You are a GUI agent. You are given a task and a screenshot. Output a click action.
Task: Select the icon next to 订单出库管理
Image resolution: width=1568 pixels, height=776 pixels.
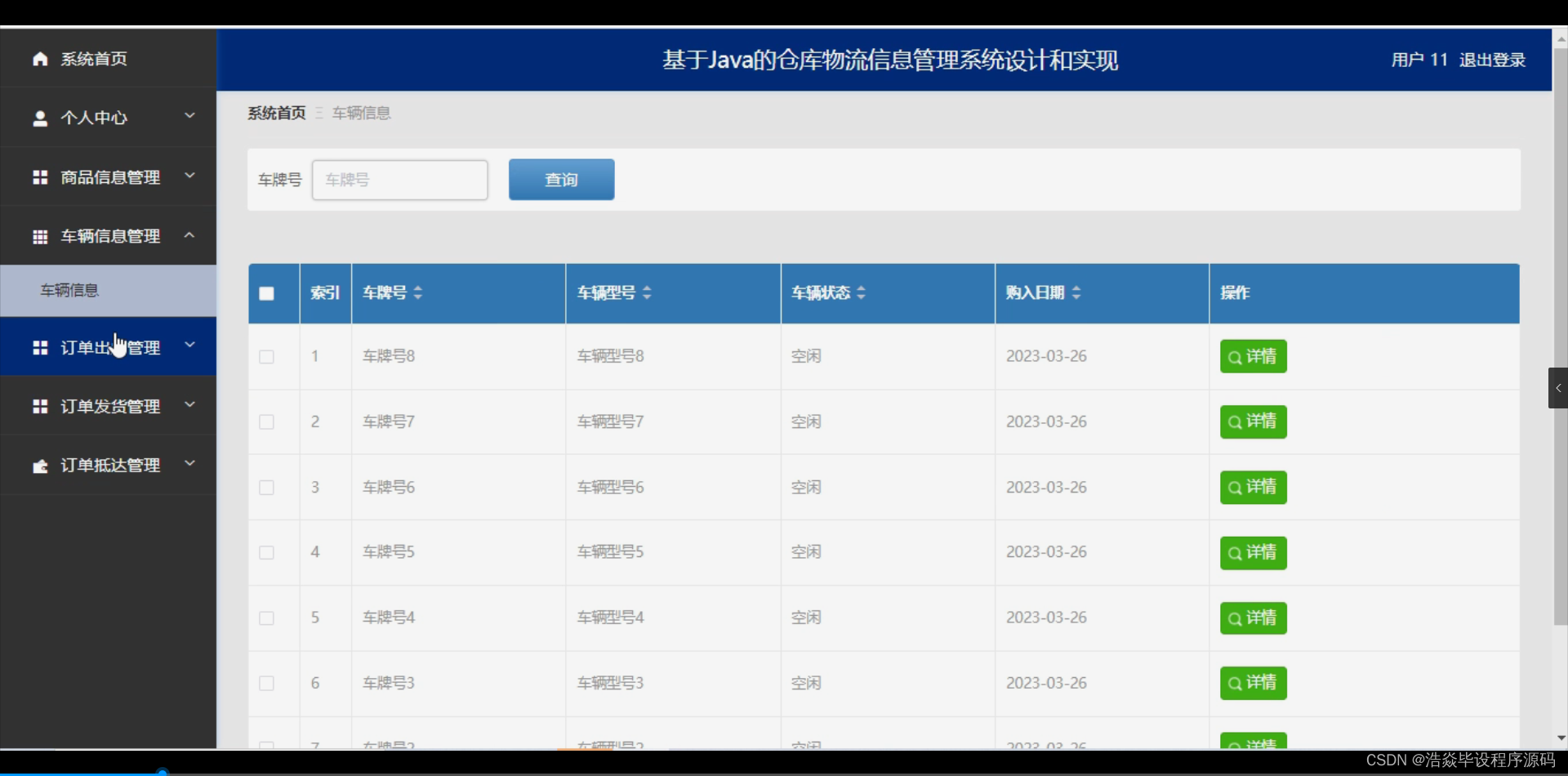tap(39, 346)
